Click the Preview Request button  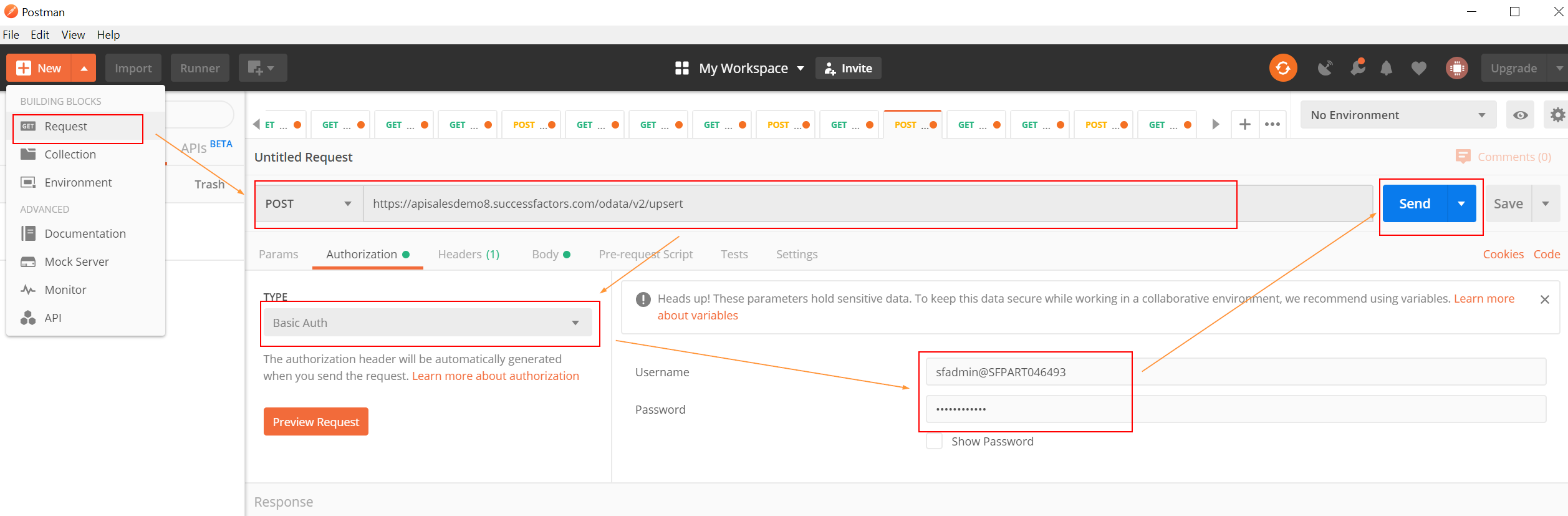pos(316,422)
